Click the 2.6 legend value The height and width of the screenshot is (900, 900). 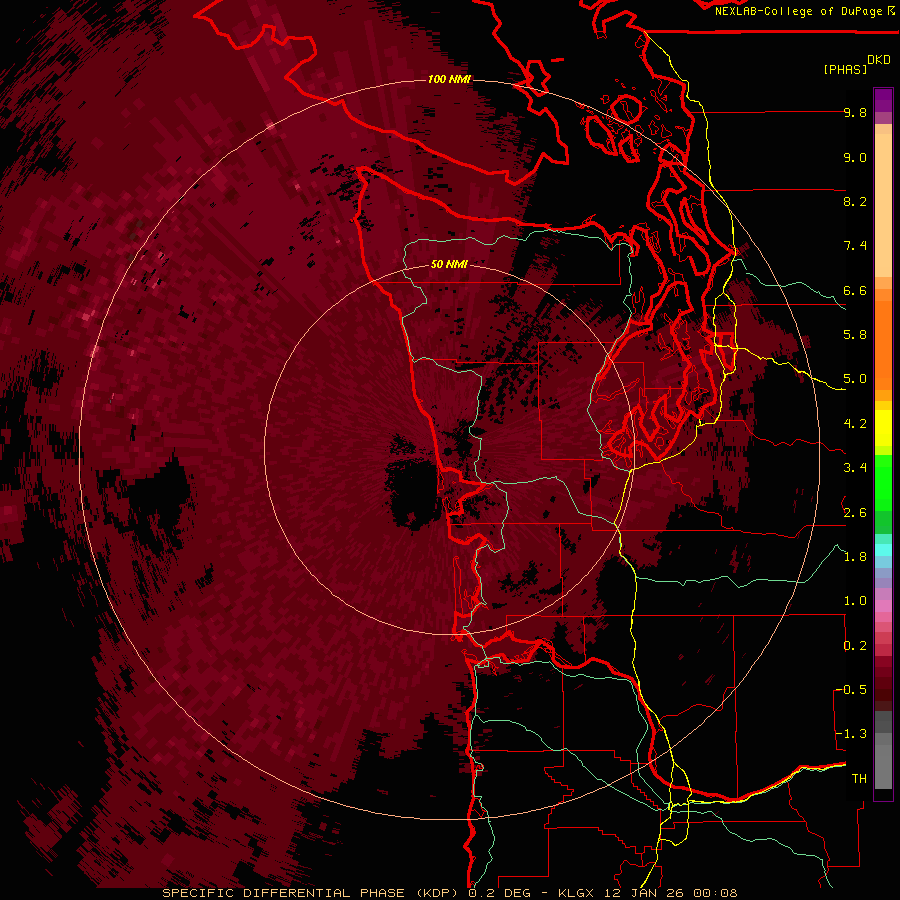[x=855, y=513]
